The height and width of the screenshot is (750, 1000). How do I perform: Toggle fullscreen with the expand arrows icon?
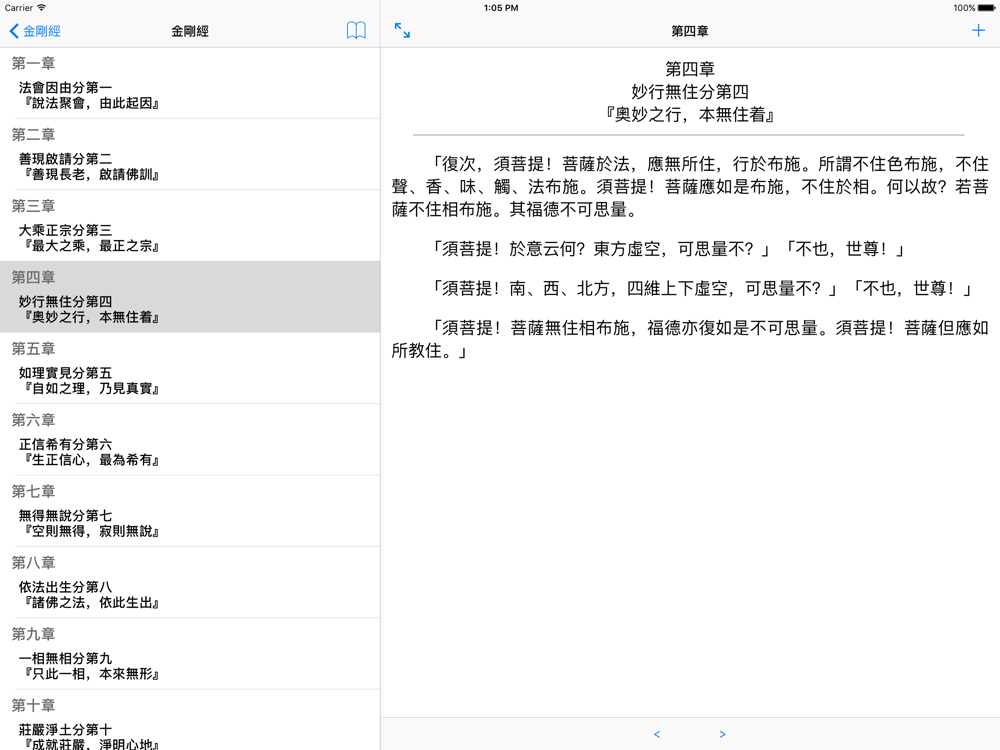[x=402, y=31]
